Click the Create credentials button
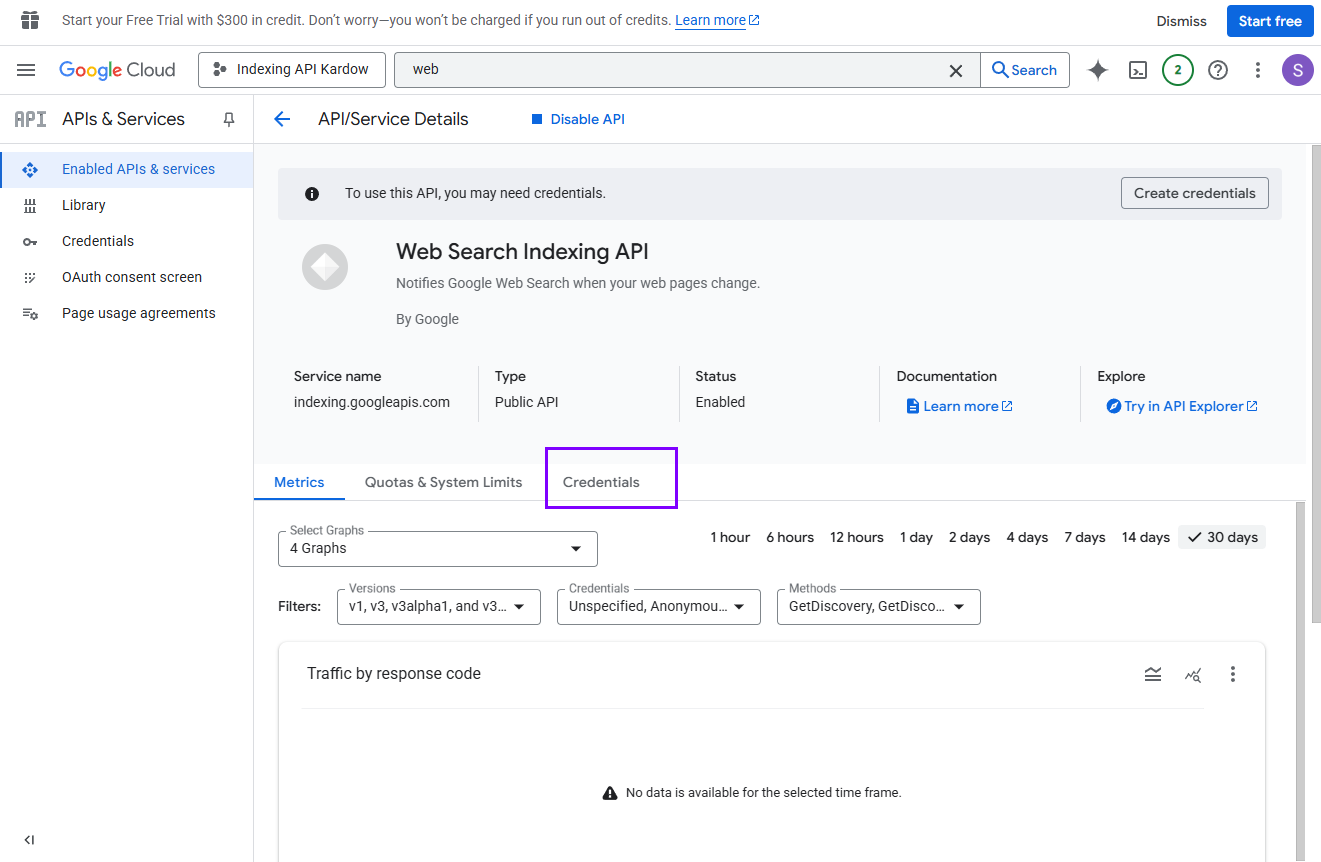Image resolution: width=1321 pixels, height=862 pixels. (1194, 193)
